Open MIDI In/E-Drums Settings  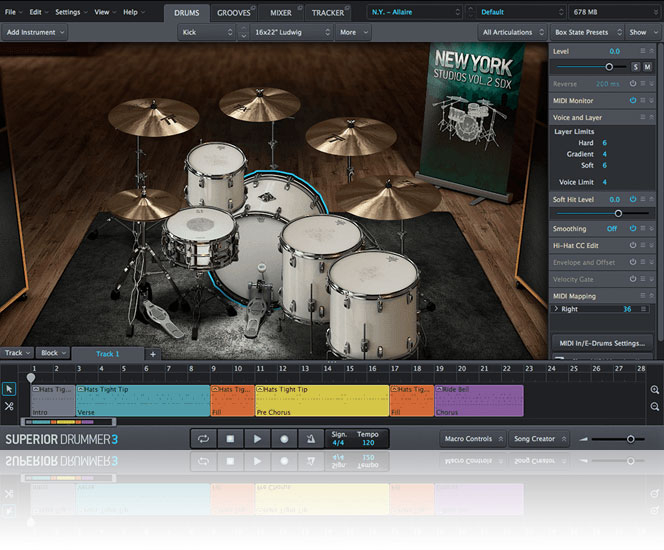(600, 343)
